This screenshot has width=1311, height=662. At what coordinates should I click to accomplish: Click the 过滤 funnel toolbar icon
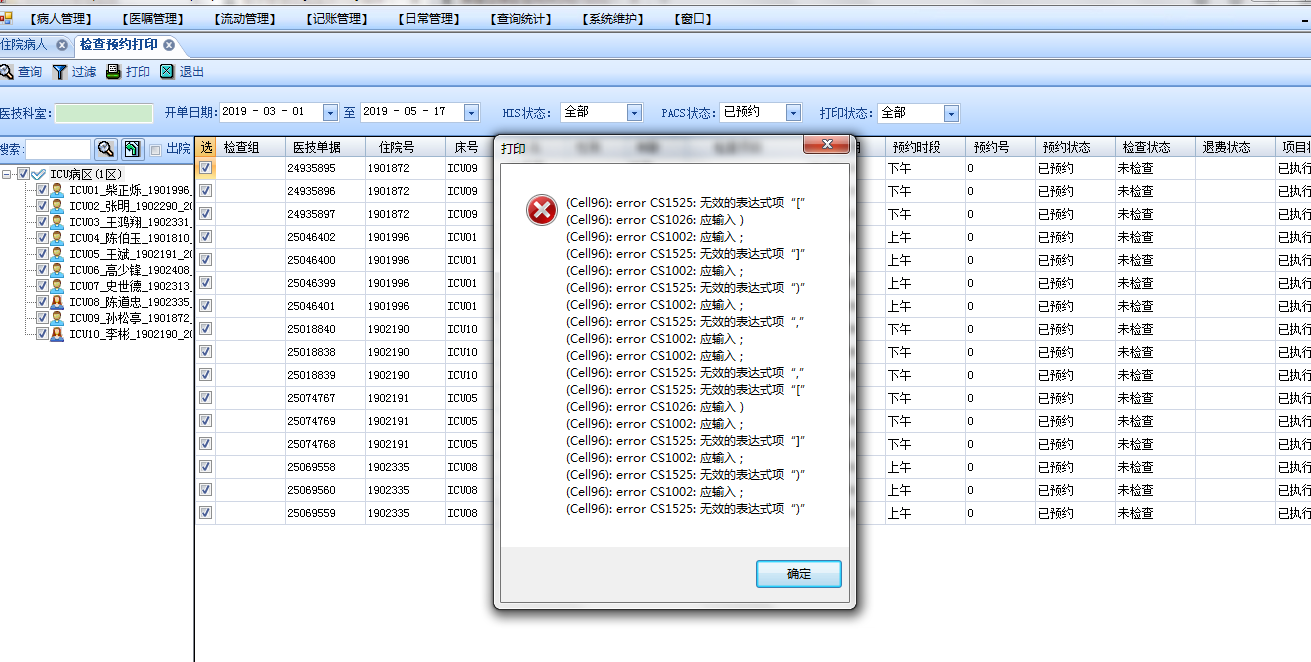(60, 72)
